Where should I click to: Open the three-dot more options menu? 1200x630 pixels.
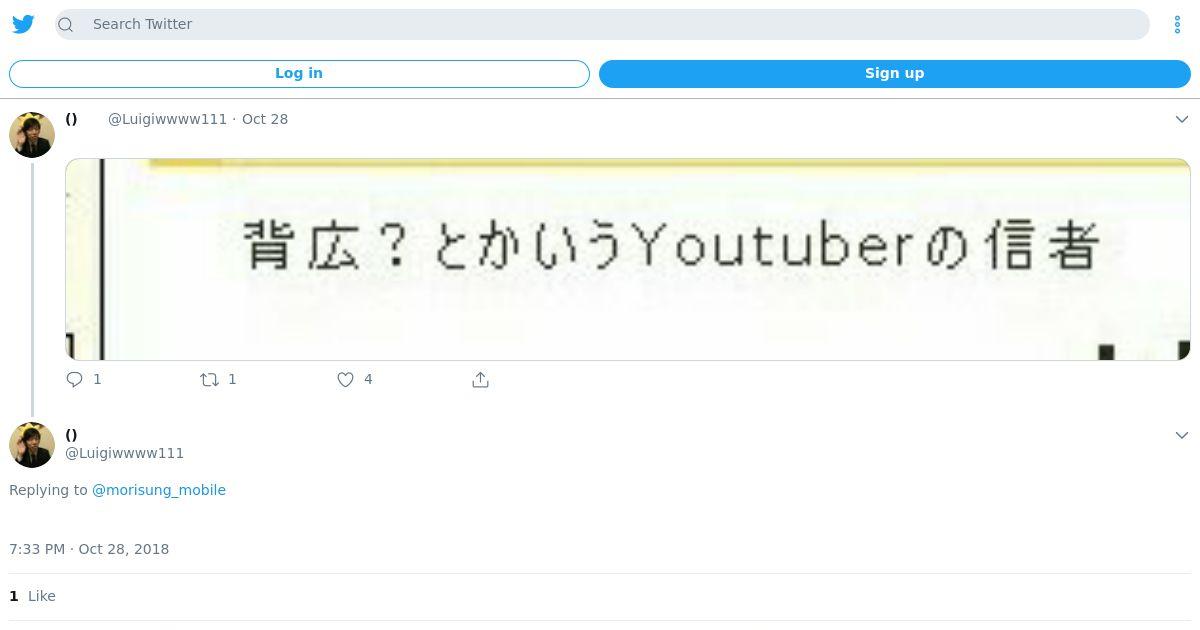tap(1177, 25)
